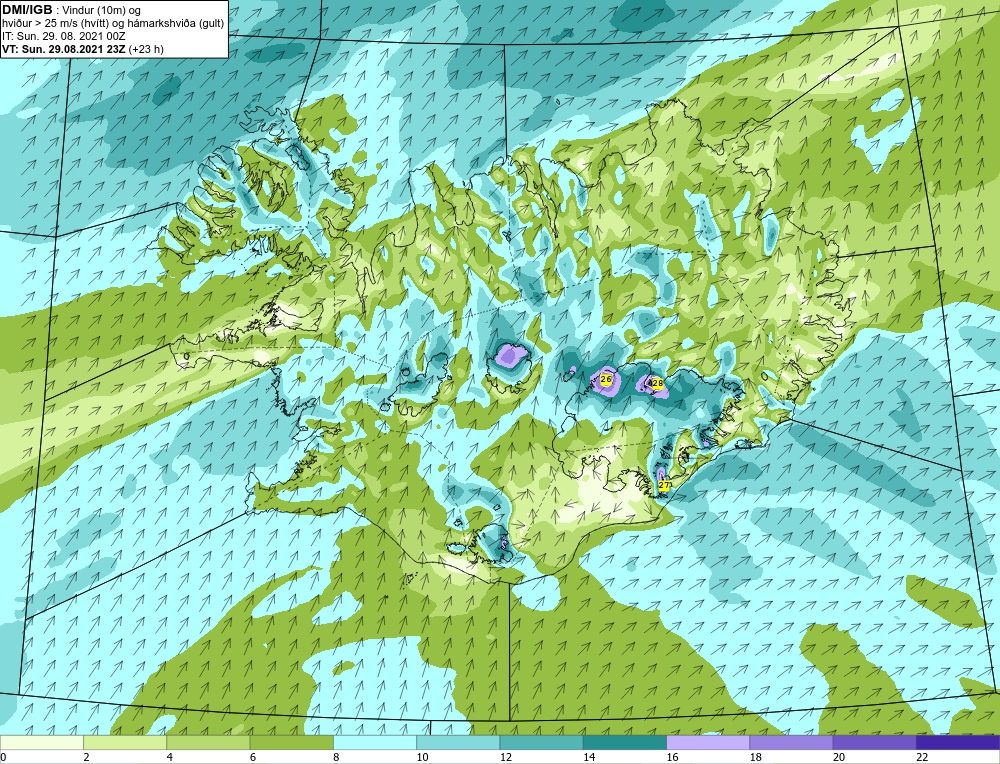This screenshot has height=764, width=1000.
Task: Select the 8–10 m/s light cyan legend swatch
Action: point(375,742)
